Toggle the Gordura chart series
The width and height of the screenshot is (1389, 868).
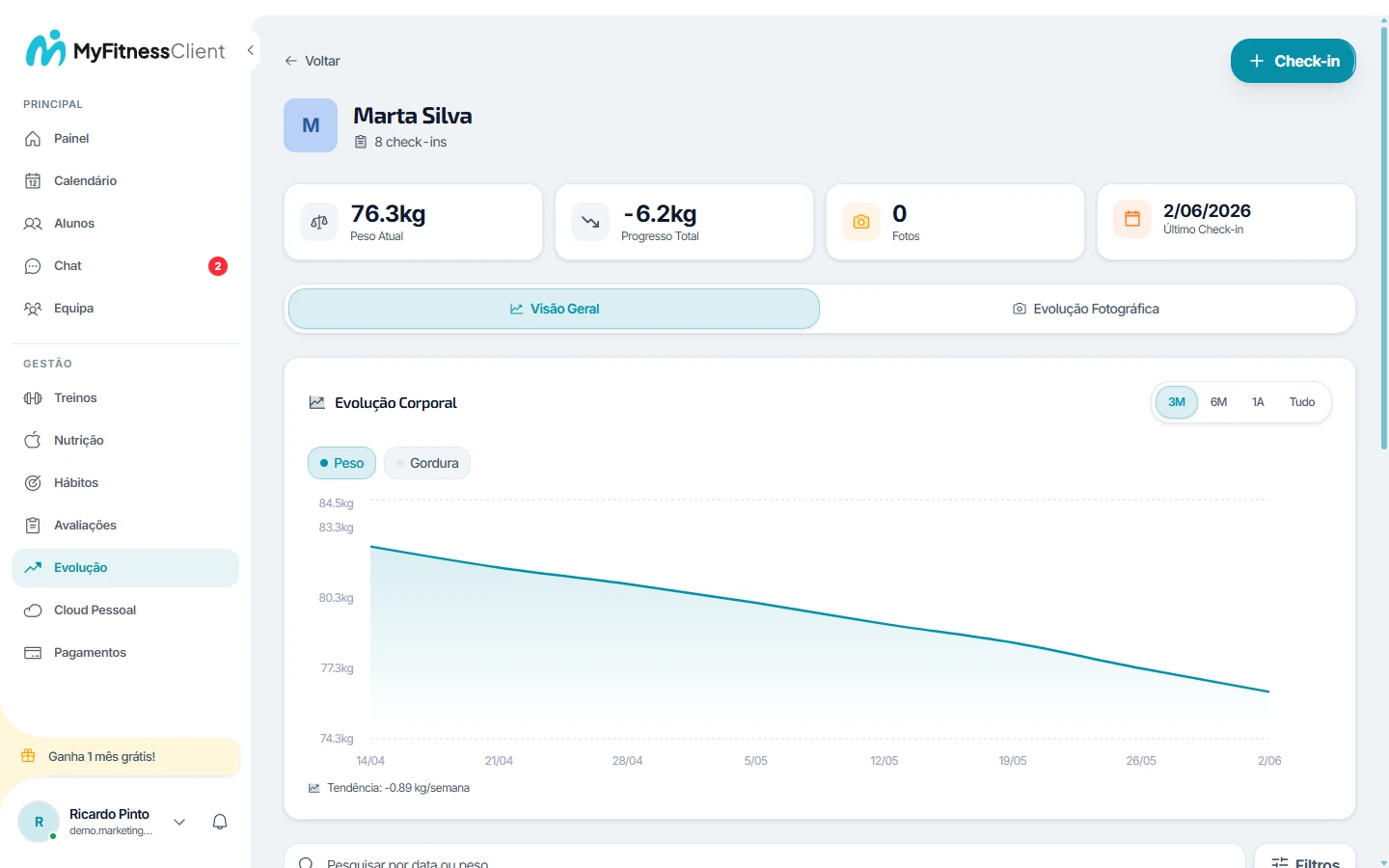pyautogui.click(x=427, y=463)
